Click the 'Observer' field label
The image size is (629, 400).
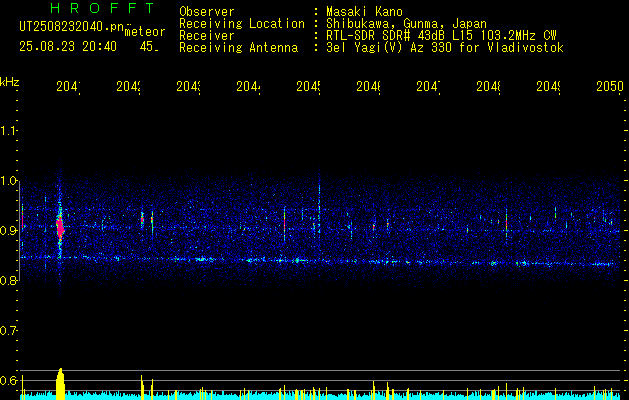(x=207, y=12)
